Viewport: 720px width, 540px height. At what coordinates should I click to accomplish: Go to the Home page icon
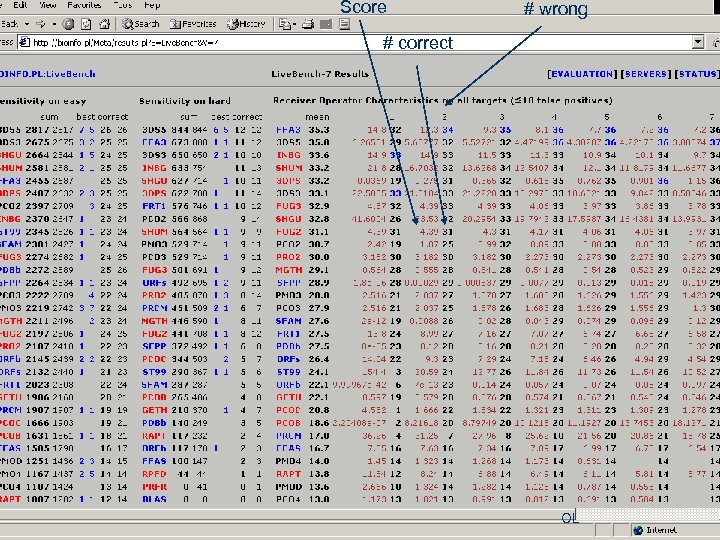(x=104, y=24)
